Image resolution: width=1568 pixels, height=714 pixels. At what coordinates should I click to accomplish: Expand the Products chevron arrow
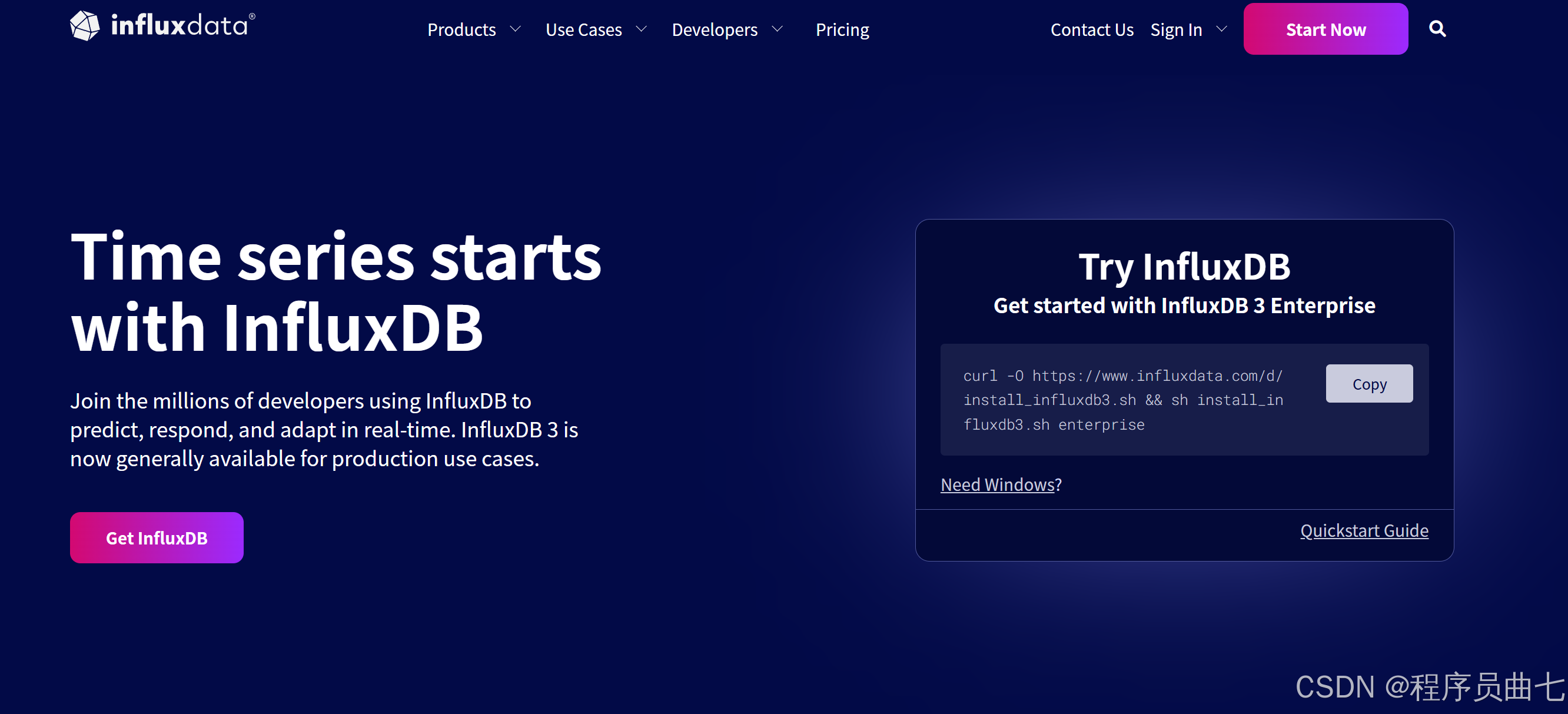515,29
